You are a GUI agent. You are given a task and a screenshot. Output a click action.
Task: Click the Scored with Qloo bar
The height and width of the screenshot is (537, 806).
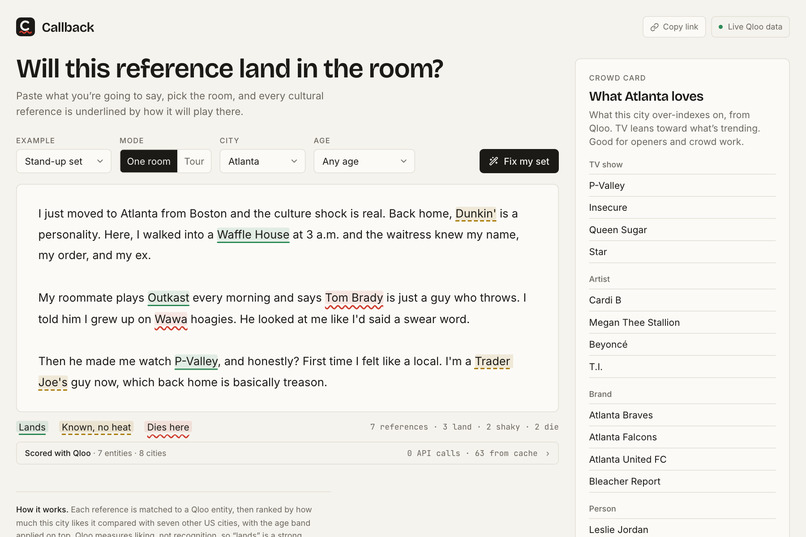click(287, 453)
